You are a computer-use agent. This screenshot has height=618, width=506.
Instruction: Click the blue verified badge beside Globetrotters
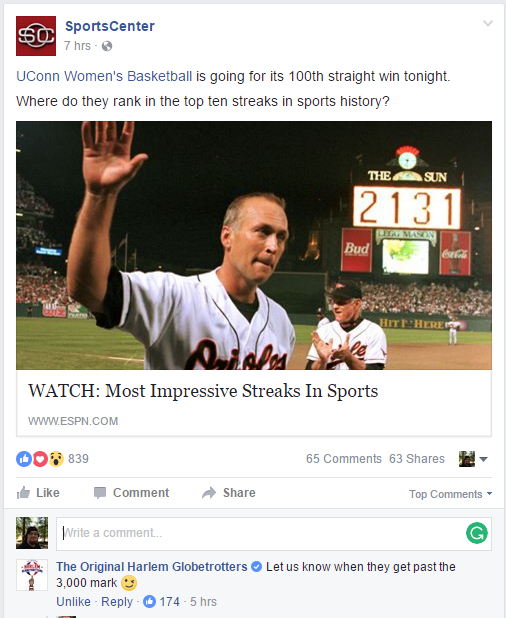click(x=257, y=567)
